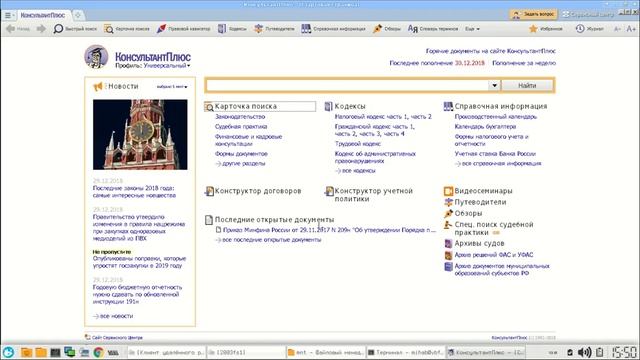Open Путеводители in the toolbar

(x=274, y=29)
